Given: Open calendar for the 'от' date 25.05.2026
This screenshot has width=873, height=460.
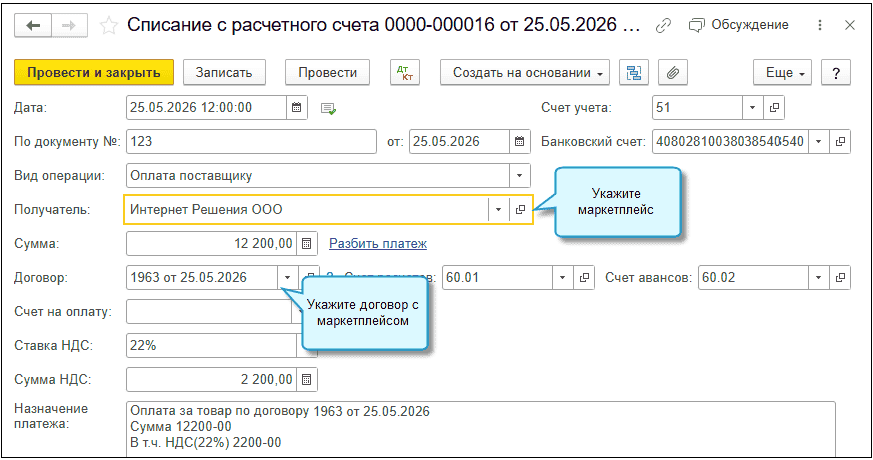Looking at the screenshot, I should tap(519, 141).
